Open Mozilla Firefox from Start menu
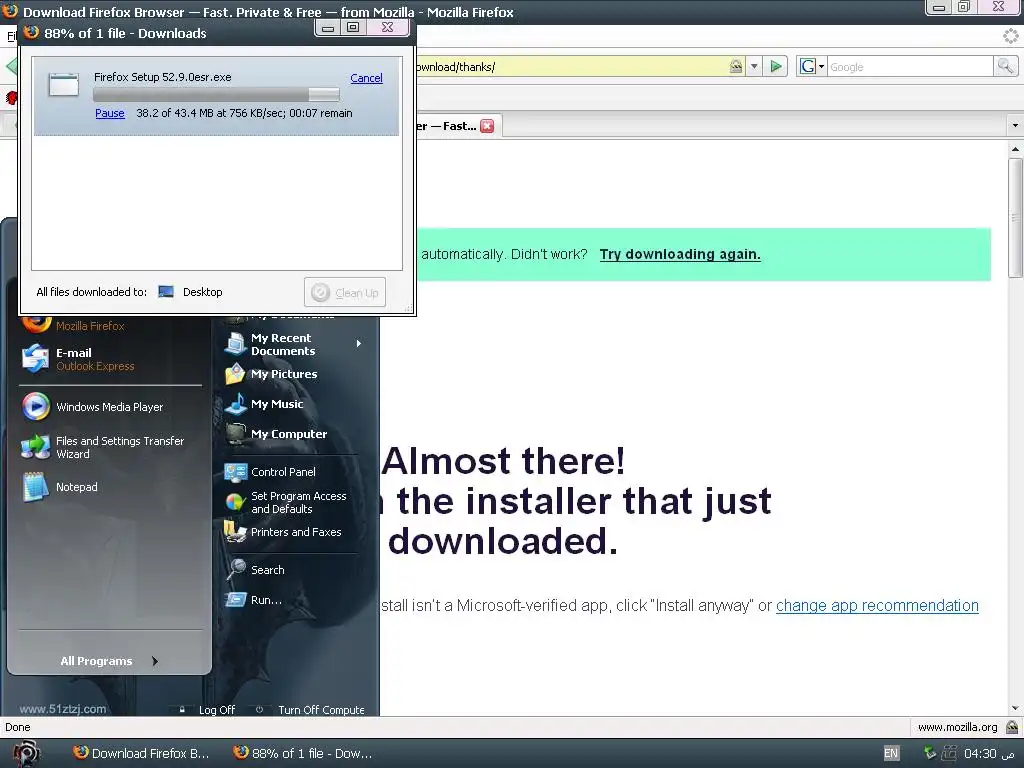Viewport: 1024px width, 768px height. coord(89,325)
